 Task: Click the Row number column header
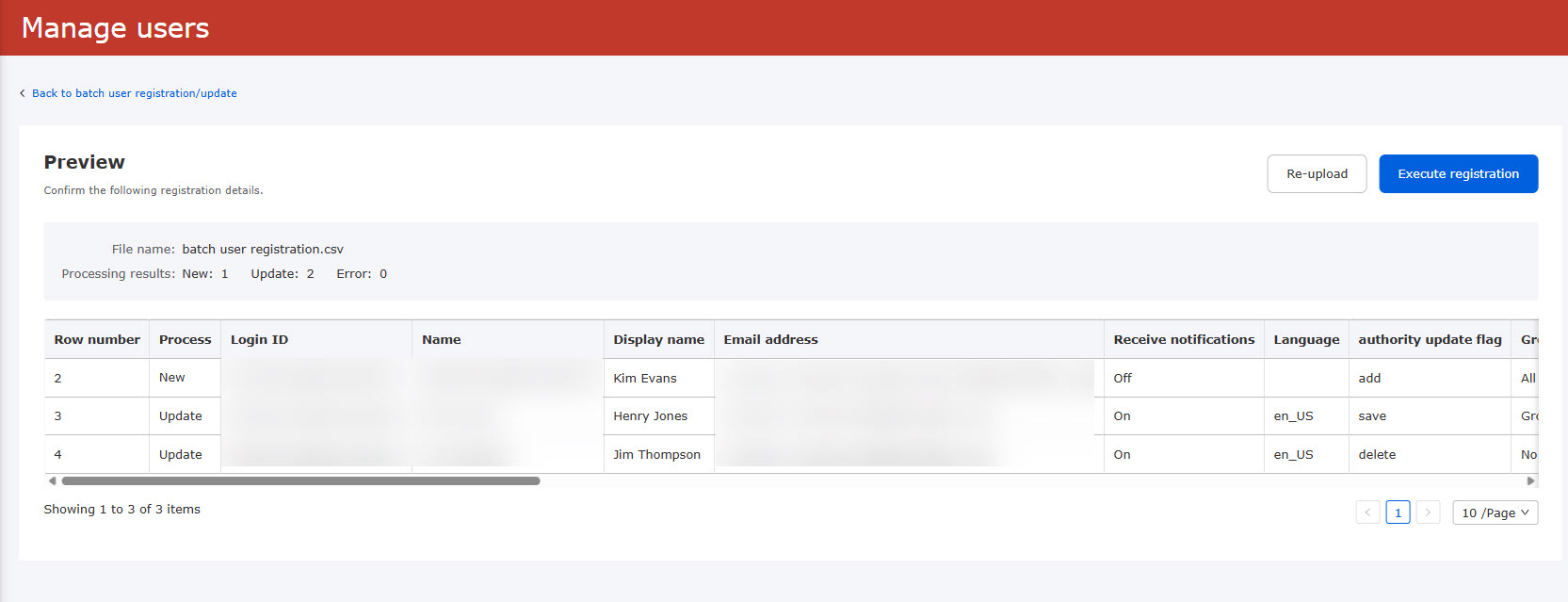[97, 339]
